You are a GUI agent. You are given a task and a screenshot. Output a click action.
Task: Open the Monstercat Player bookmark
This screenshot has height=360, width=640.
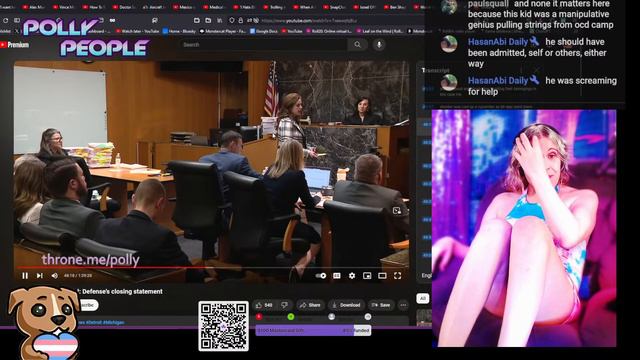coord(224,31)
